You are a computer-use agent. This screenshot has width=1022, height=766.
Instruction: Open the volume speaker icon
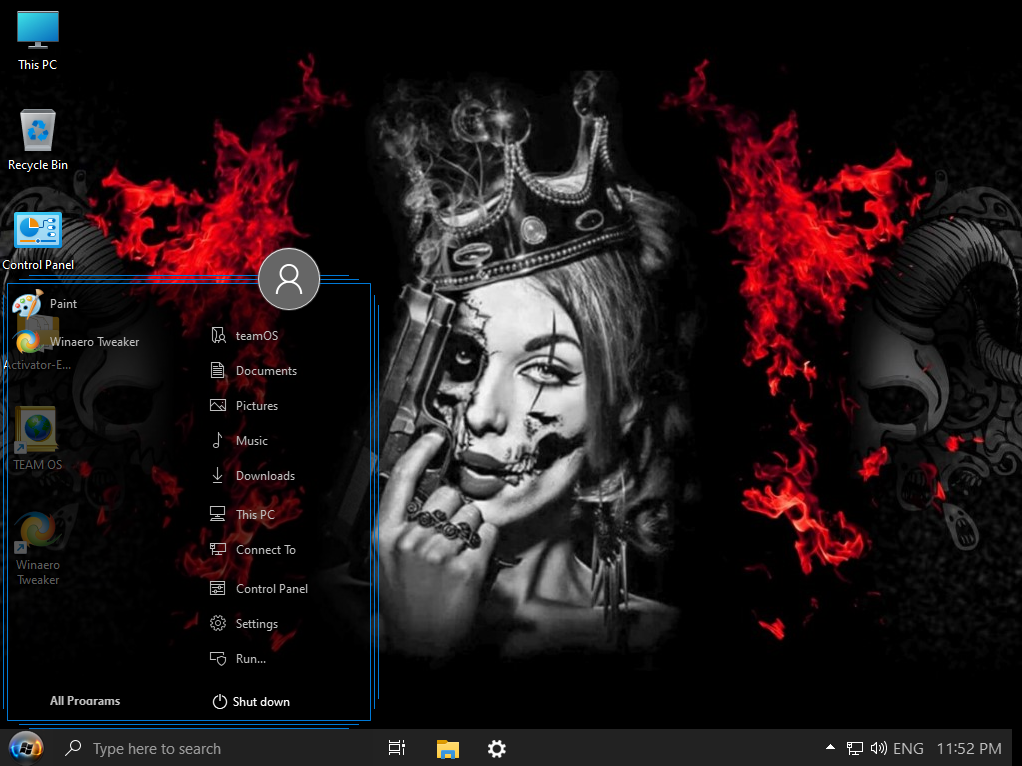[879, 748]
